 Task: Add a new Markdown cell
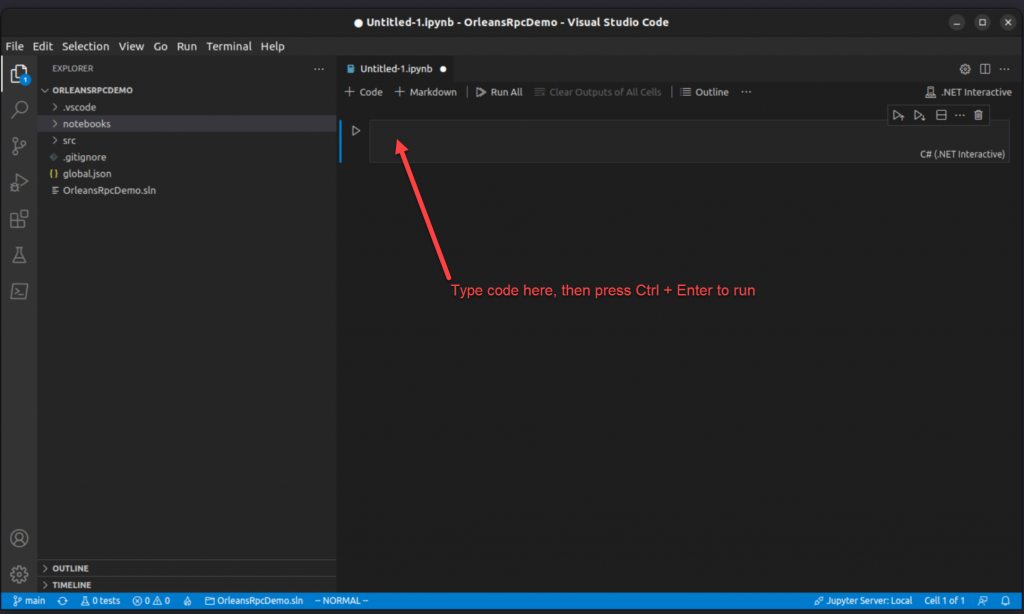pyautogui.click(x=426, y=92)
